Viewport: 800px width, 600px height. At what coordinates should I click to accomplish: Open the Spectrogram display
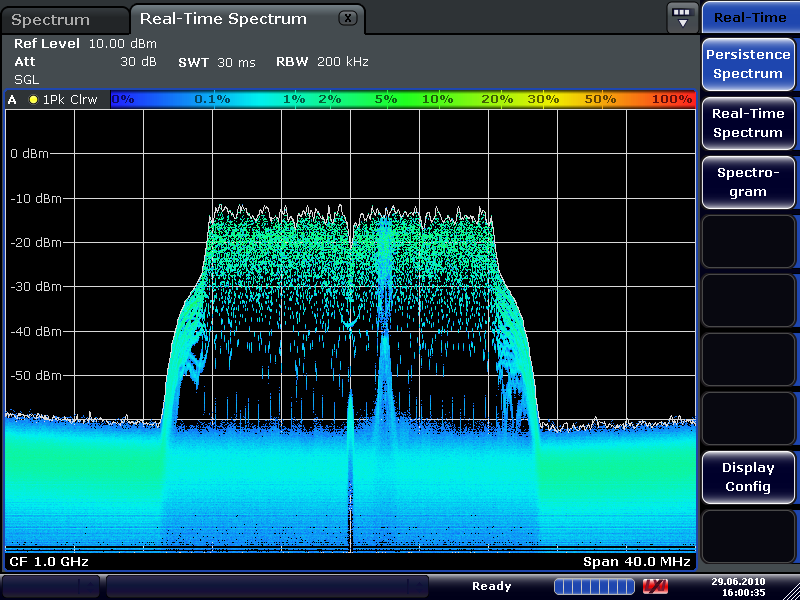tap(747, 181)
